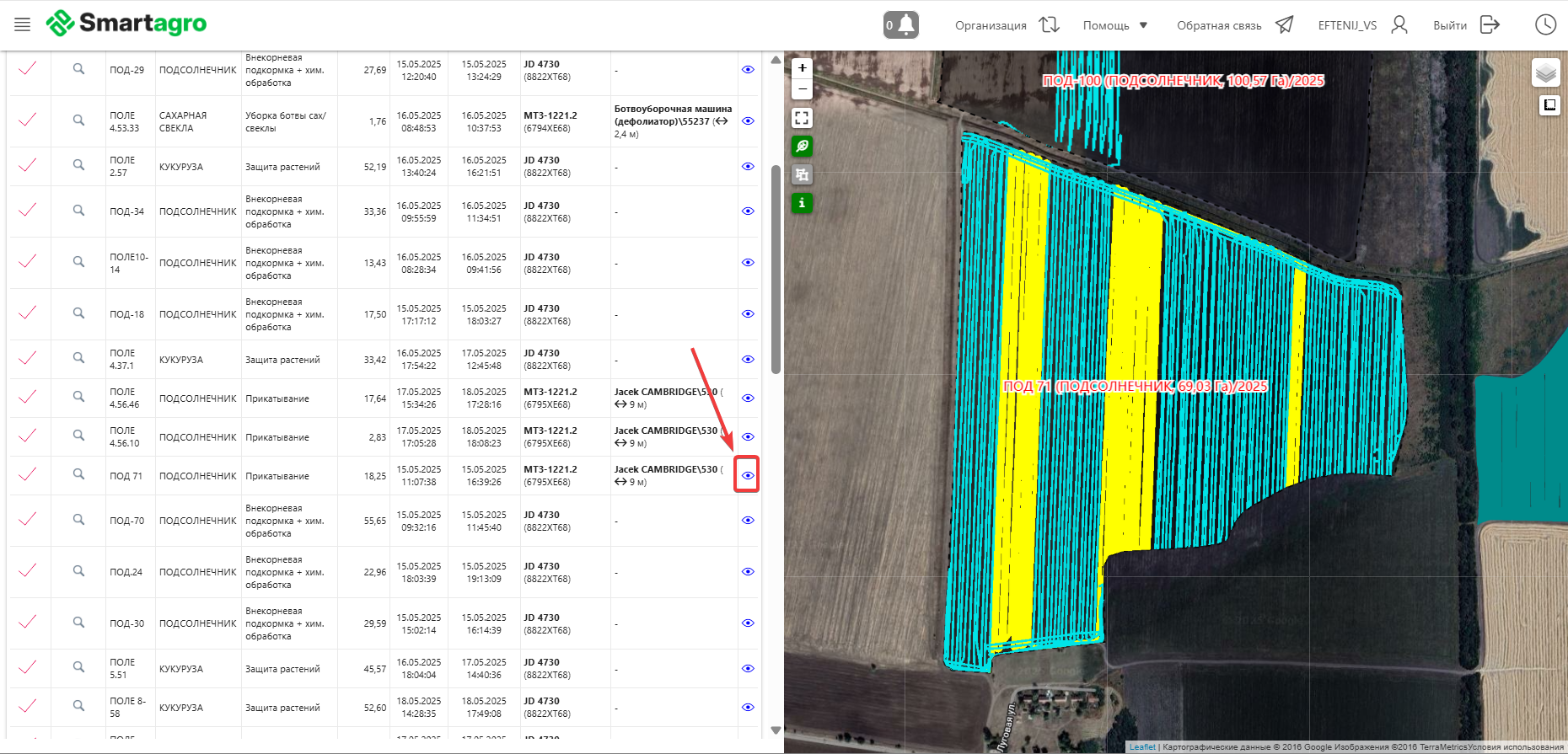The width and height of the screenshot is (1568, 754).
Task: Click the green info button on map
Action: (802, 203)
